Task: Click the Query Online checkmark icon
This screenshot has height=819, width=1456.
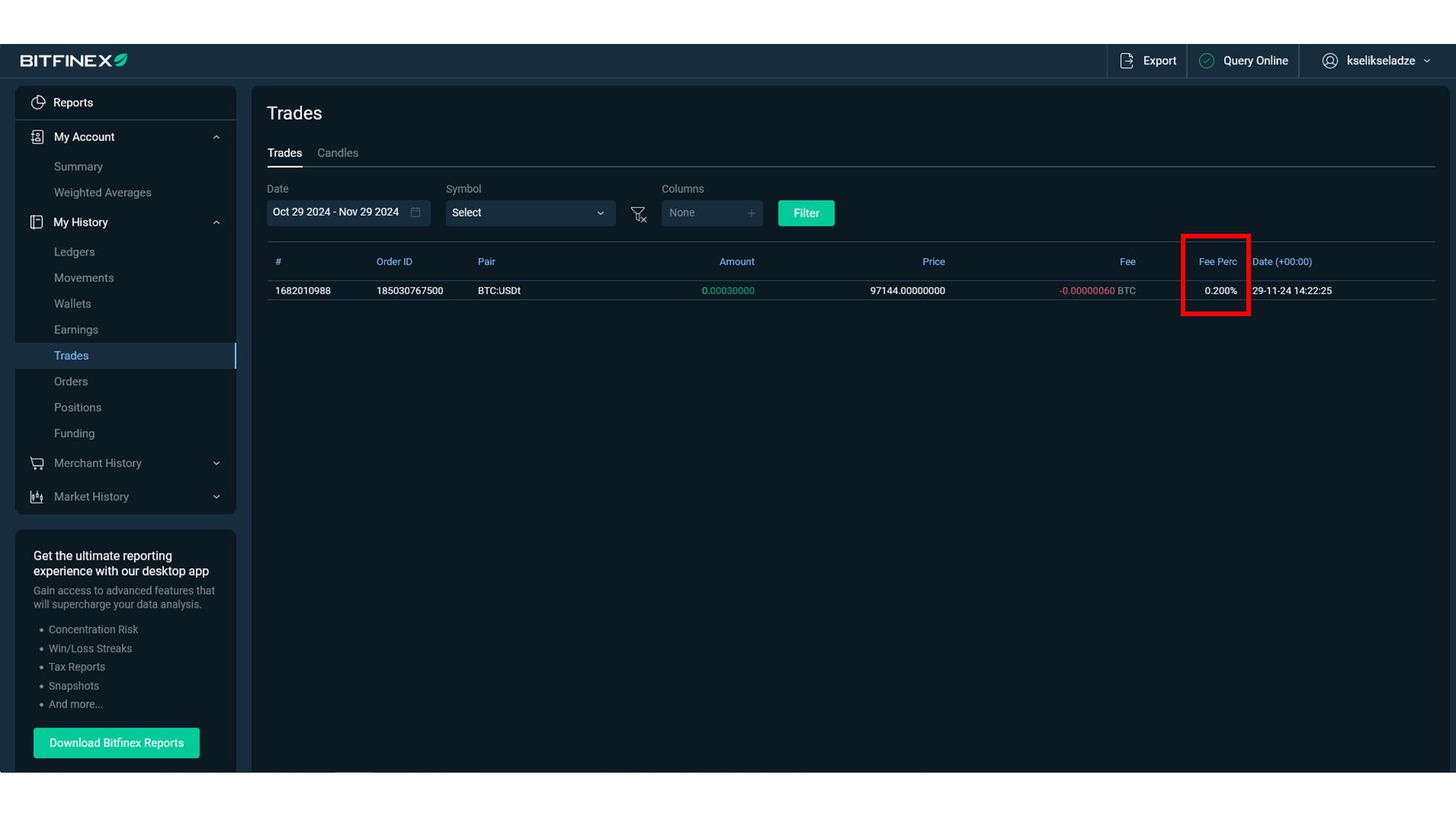Action: [1207, 61]
